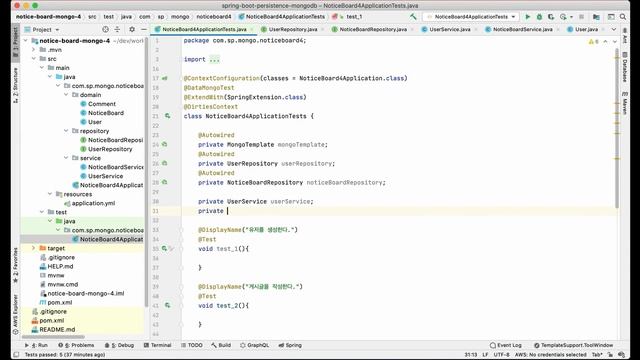Open the NoticeBoard4ApplicationTests run configuration dropdown
640x360 pixels.
coord(471,17)
